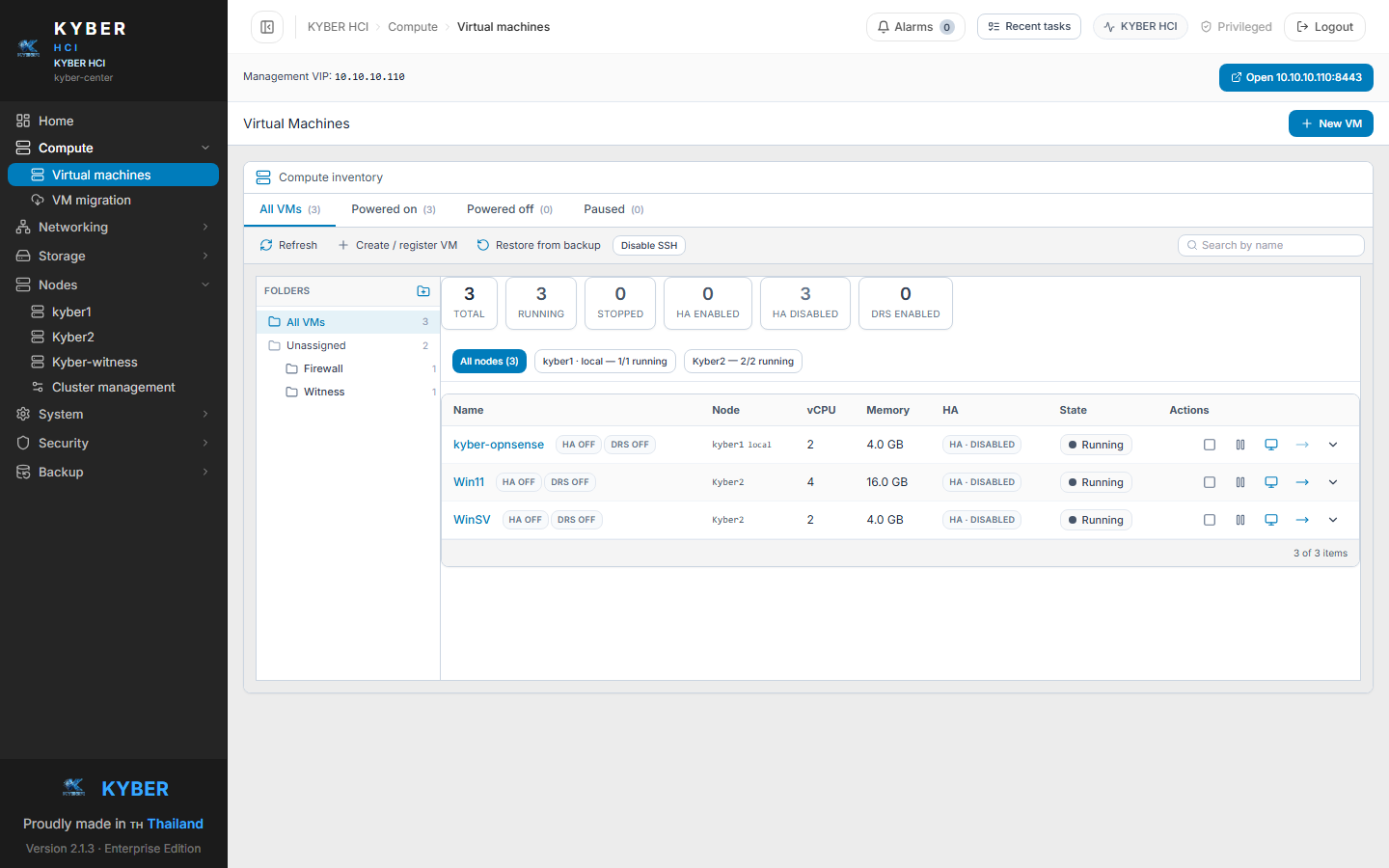Switch to the Powered off tab
Image resolution: width=1389 pixels, height=868 pixels.
pos(509,209)
